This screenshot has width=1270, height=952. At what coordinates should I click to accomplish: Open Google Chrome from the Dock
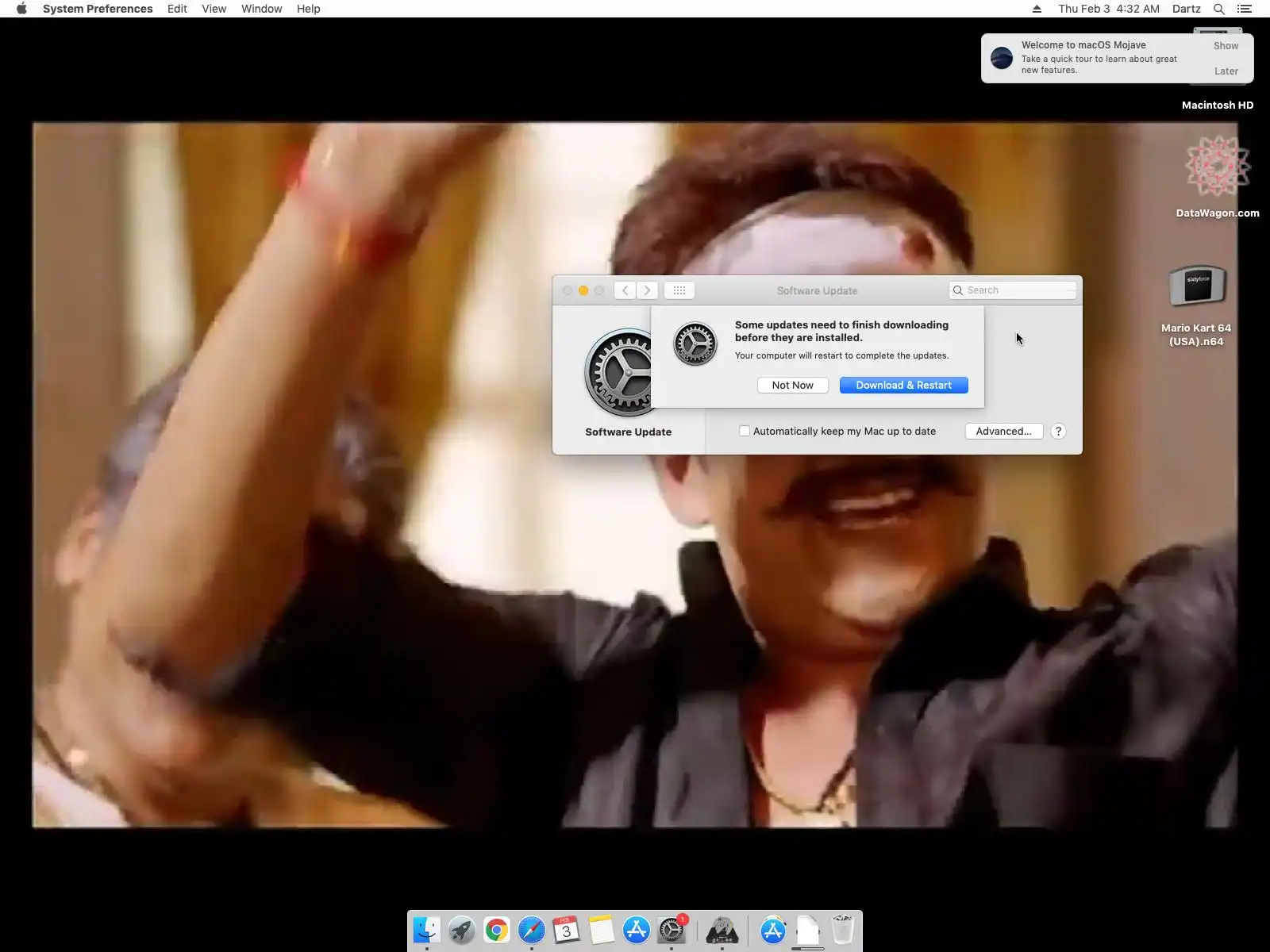(496, 929)
